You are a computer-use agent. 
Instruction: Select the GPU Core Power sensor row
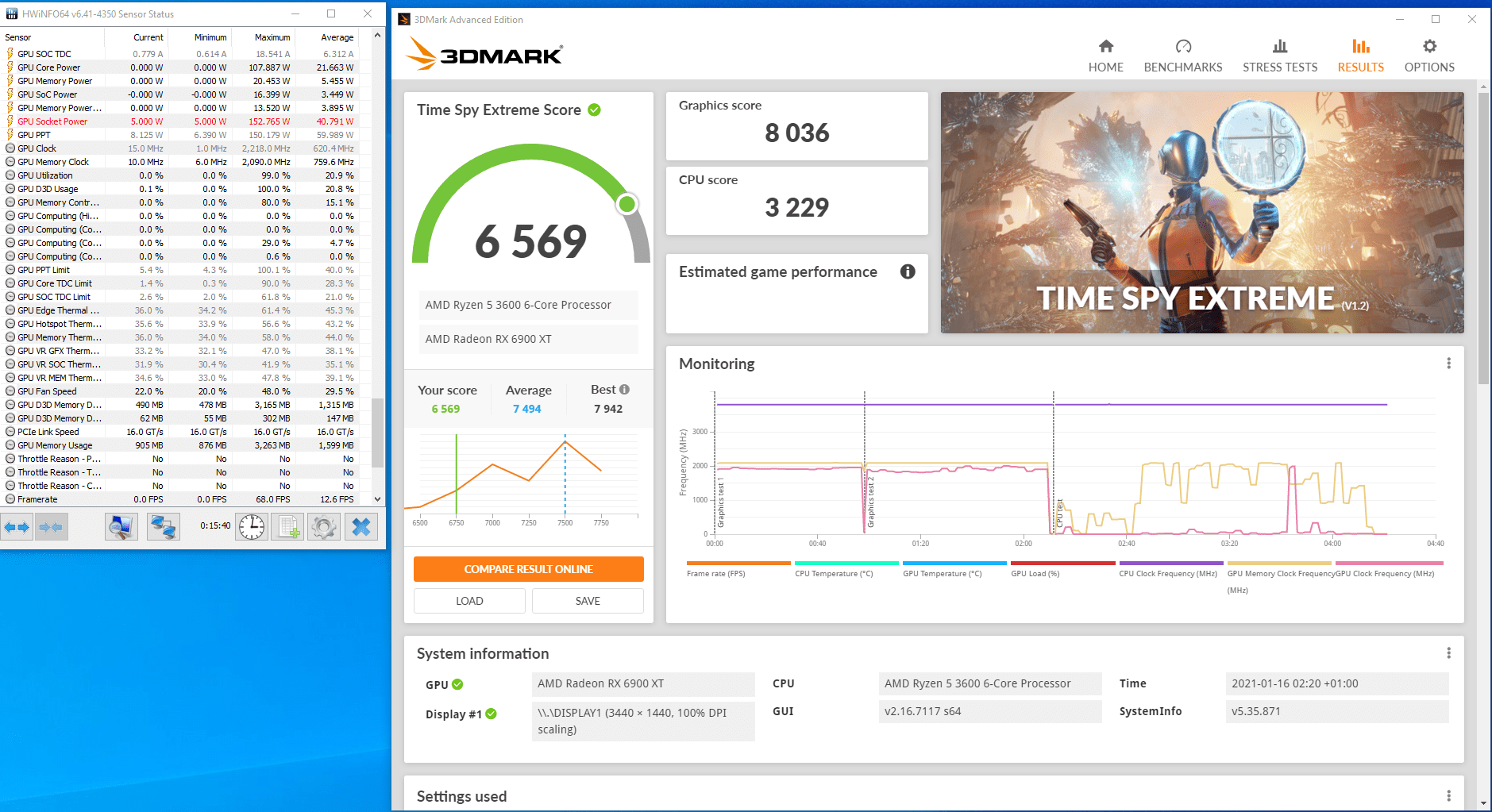(x=179, y=67)
